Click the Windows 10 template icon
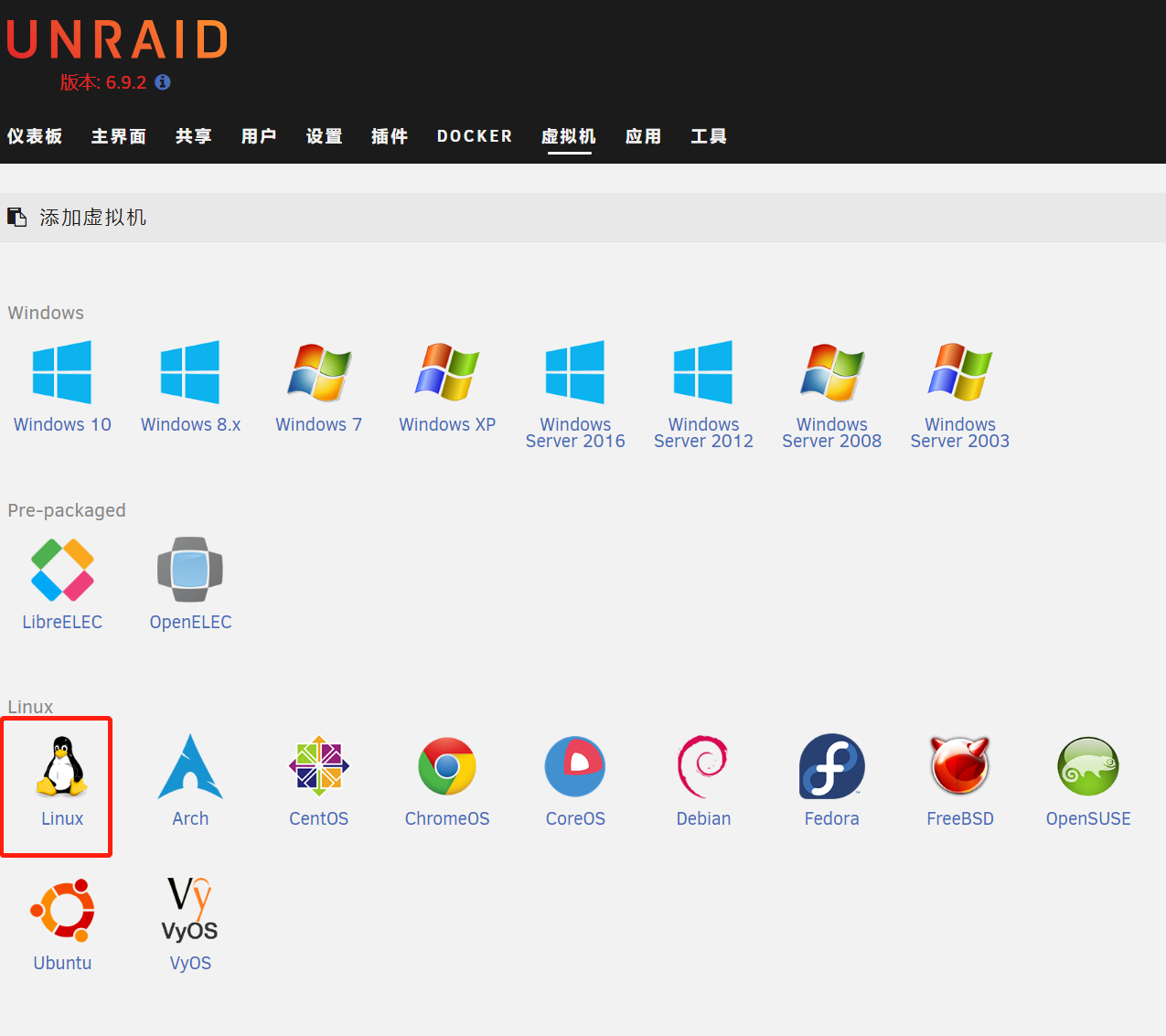This screenshot has width=1166, height=1036. tap(62, 372)
